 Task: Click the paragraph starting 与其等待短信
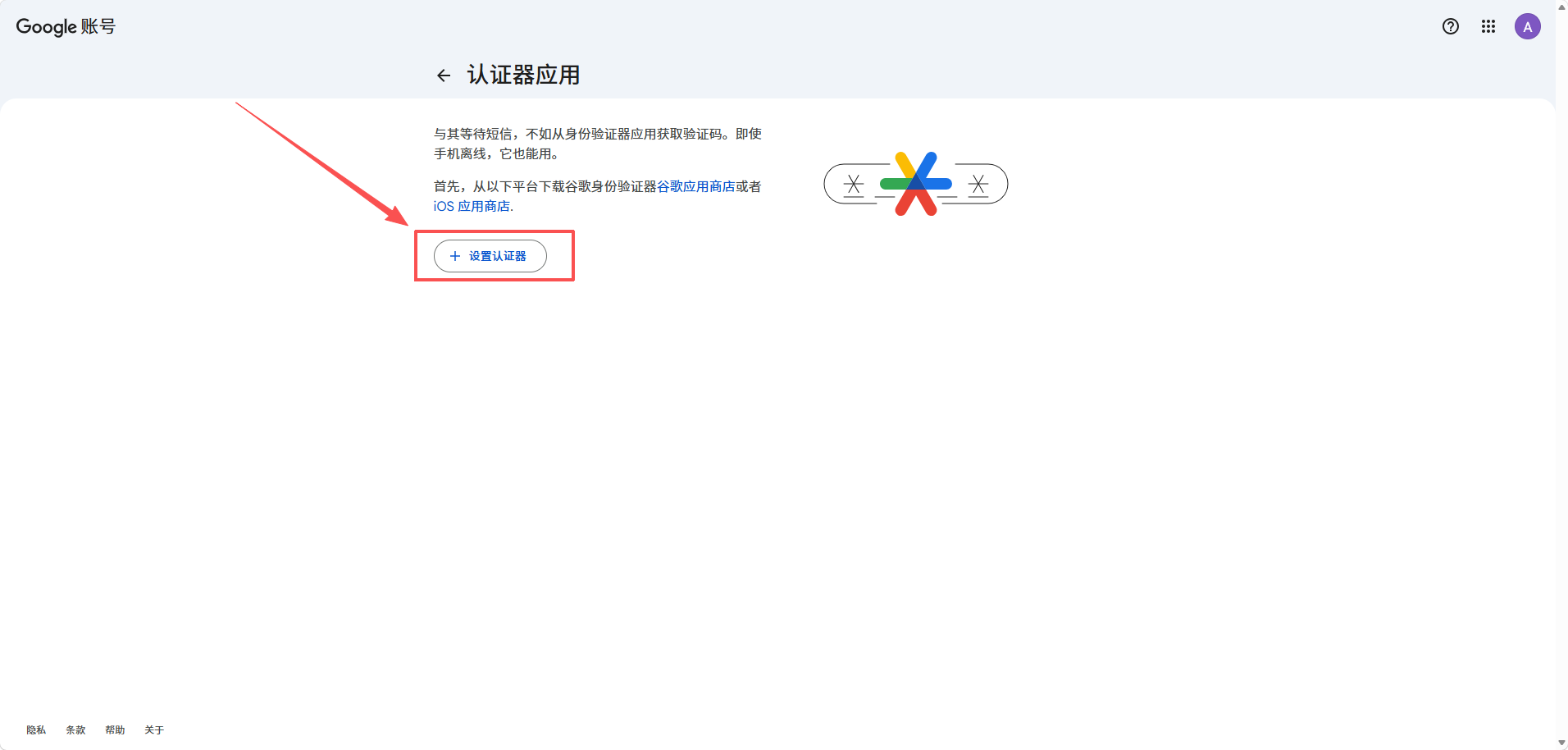598,144
